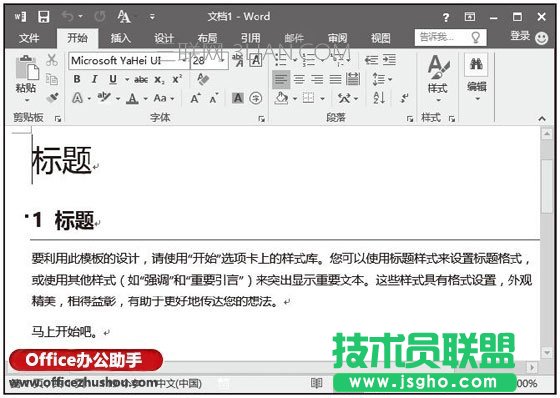Click the Ribbon display options icon

470,16
